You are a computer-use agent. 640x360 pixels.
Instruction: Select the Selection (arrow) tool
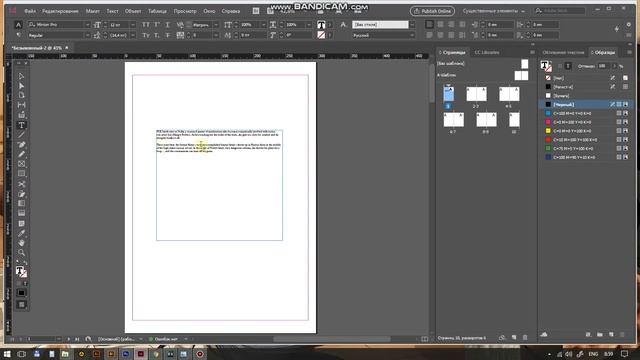coord(21,76)
